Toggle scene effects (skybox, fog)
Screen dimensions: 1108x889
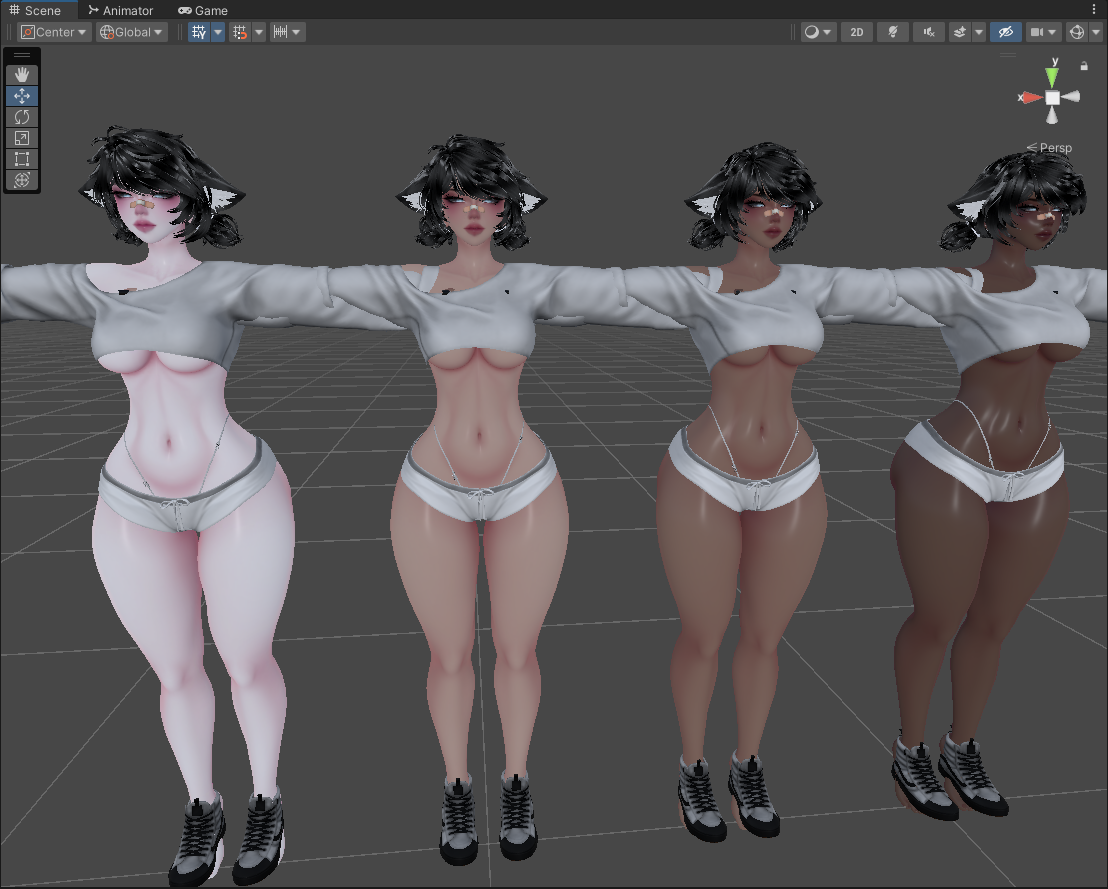pos(960,32)
